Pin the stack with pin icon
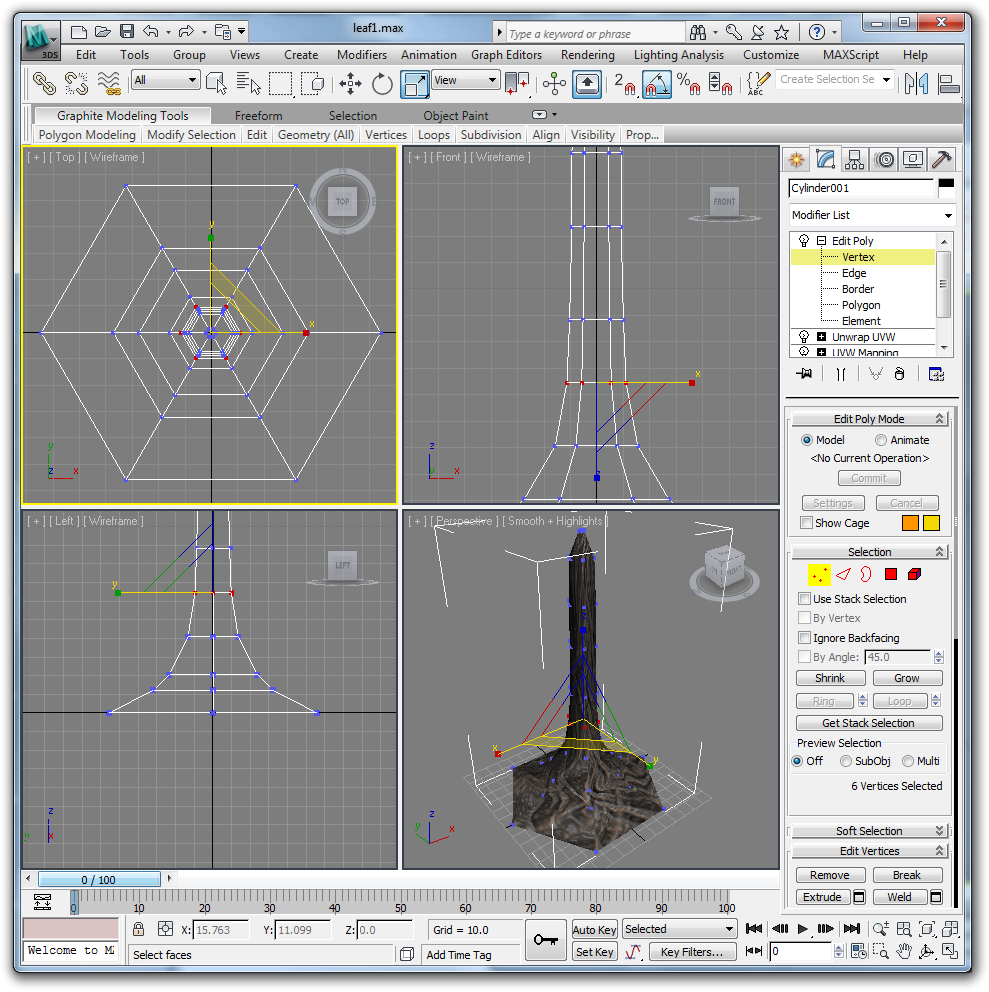Viewport: 989px width, 992px height. [802, 373]
